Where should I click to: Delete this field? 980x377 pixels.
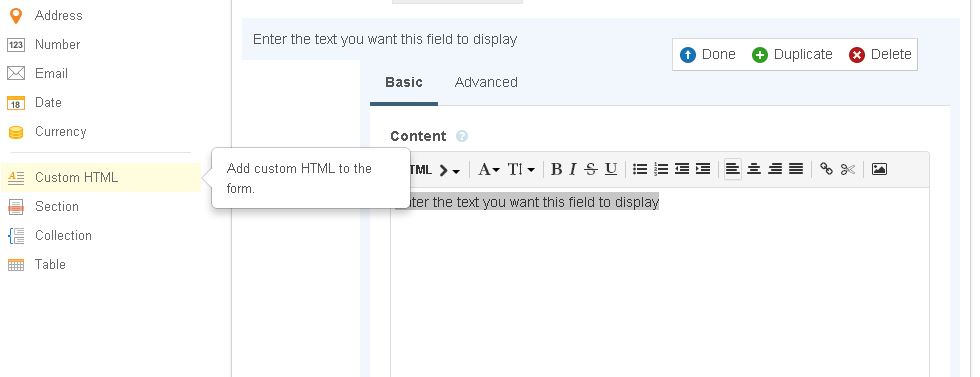point(880,54)
